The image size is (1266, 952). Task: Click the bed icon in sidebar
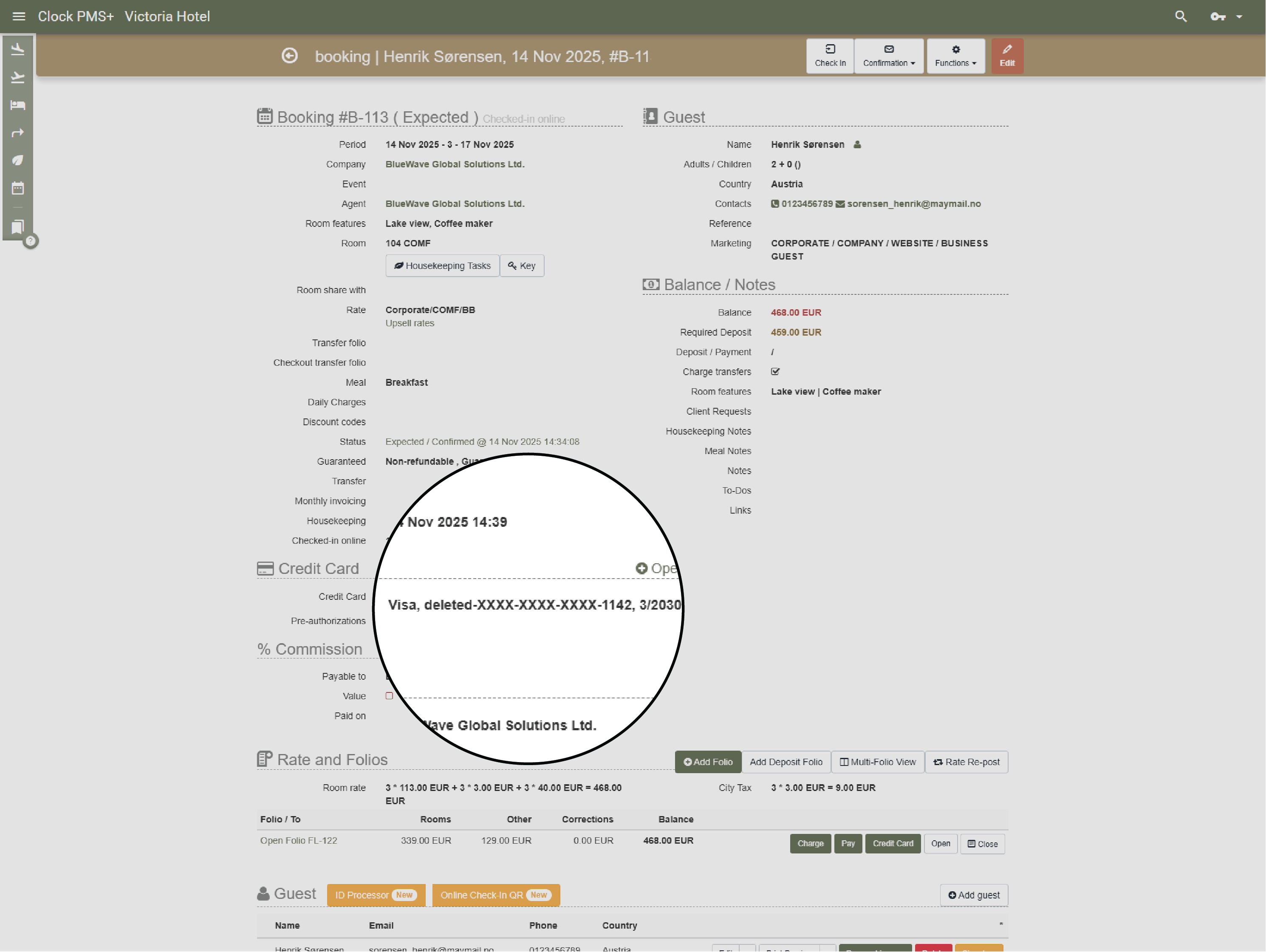(18, 105)
